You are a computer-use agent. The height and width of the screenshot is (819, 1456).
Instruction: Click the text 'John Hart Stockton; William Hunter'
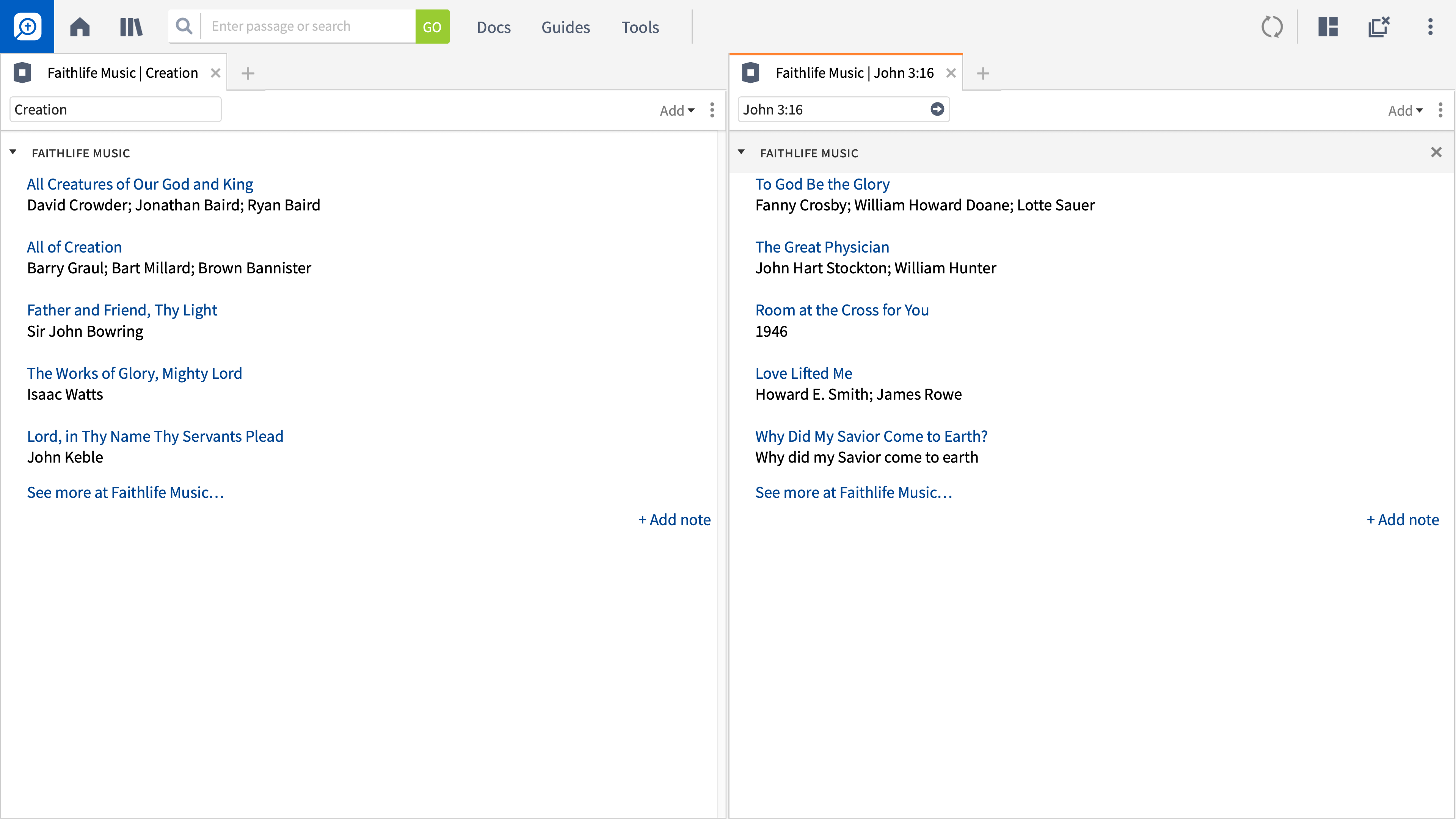[876, 268]
